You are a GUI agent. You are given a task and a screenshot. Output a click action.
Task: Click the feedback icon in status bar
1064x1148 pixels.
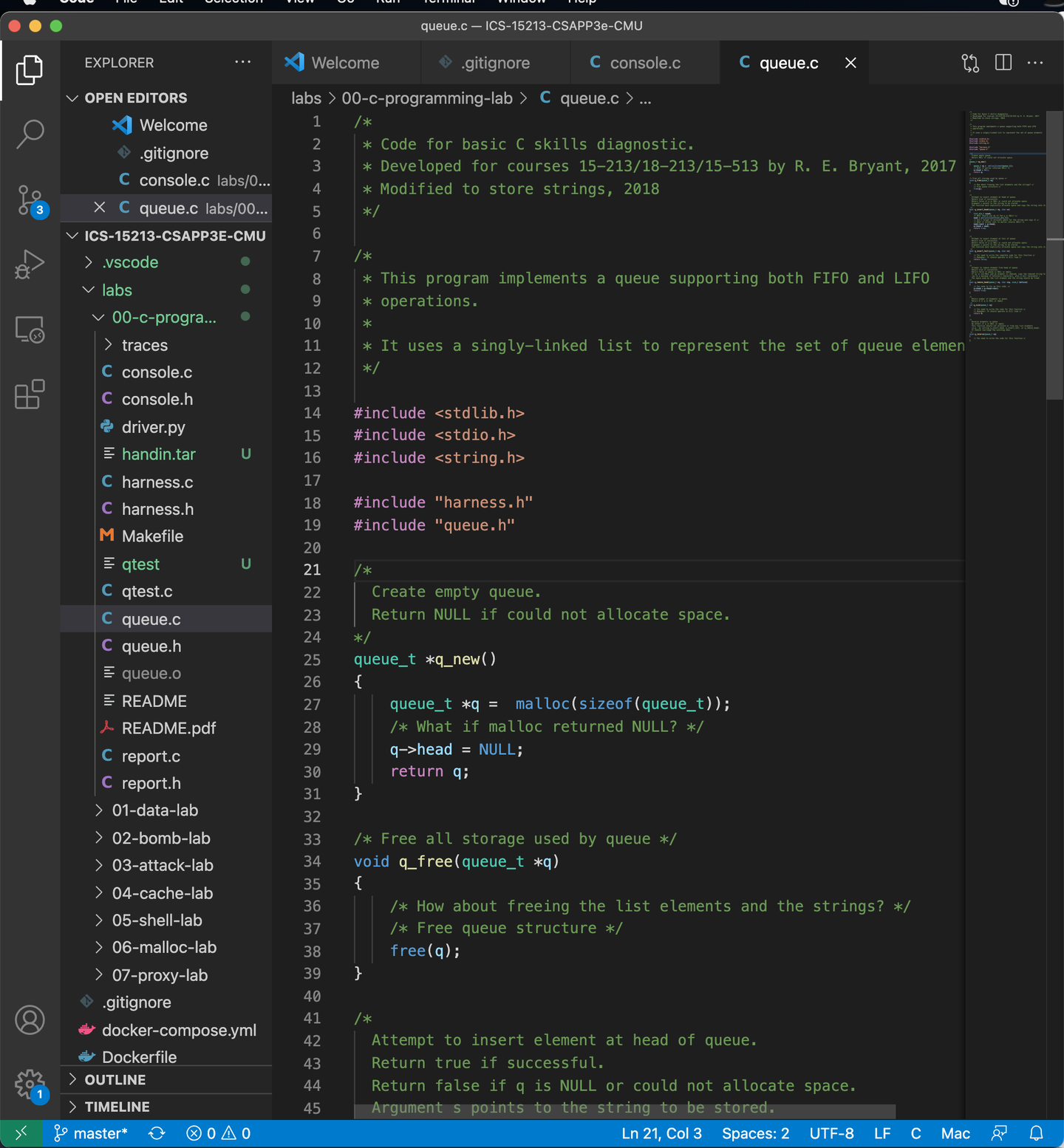tap(999, 1133)
